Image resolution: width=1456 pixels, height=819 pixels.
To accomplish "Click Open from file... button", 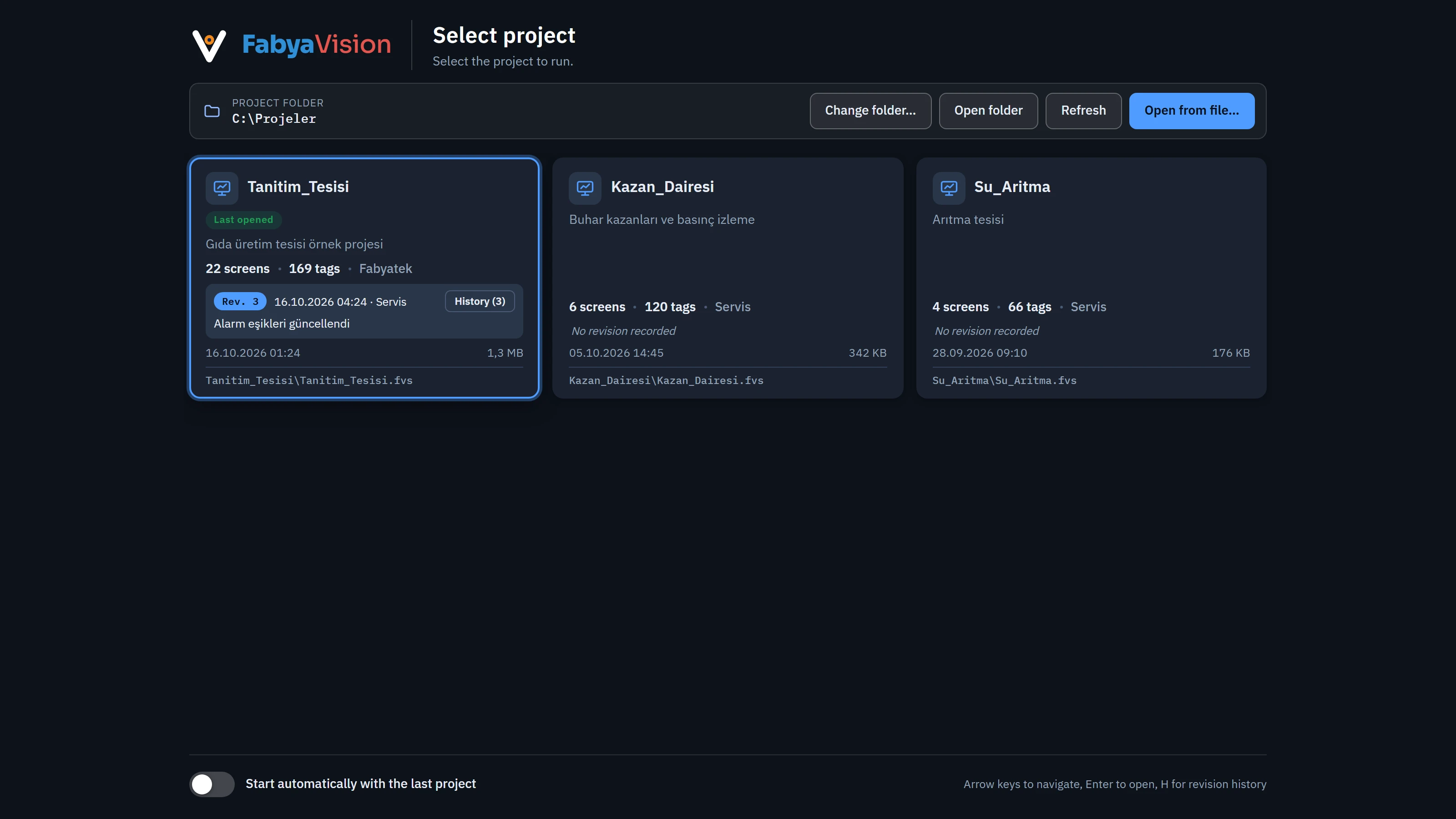I will pos(1192,111).
